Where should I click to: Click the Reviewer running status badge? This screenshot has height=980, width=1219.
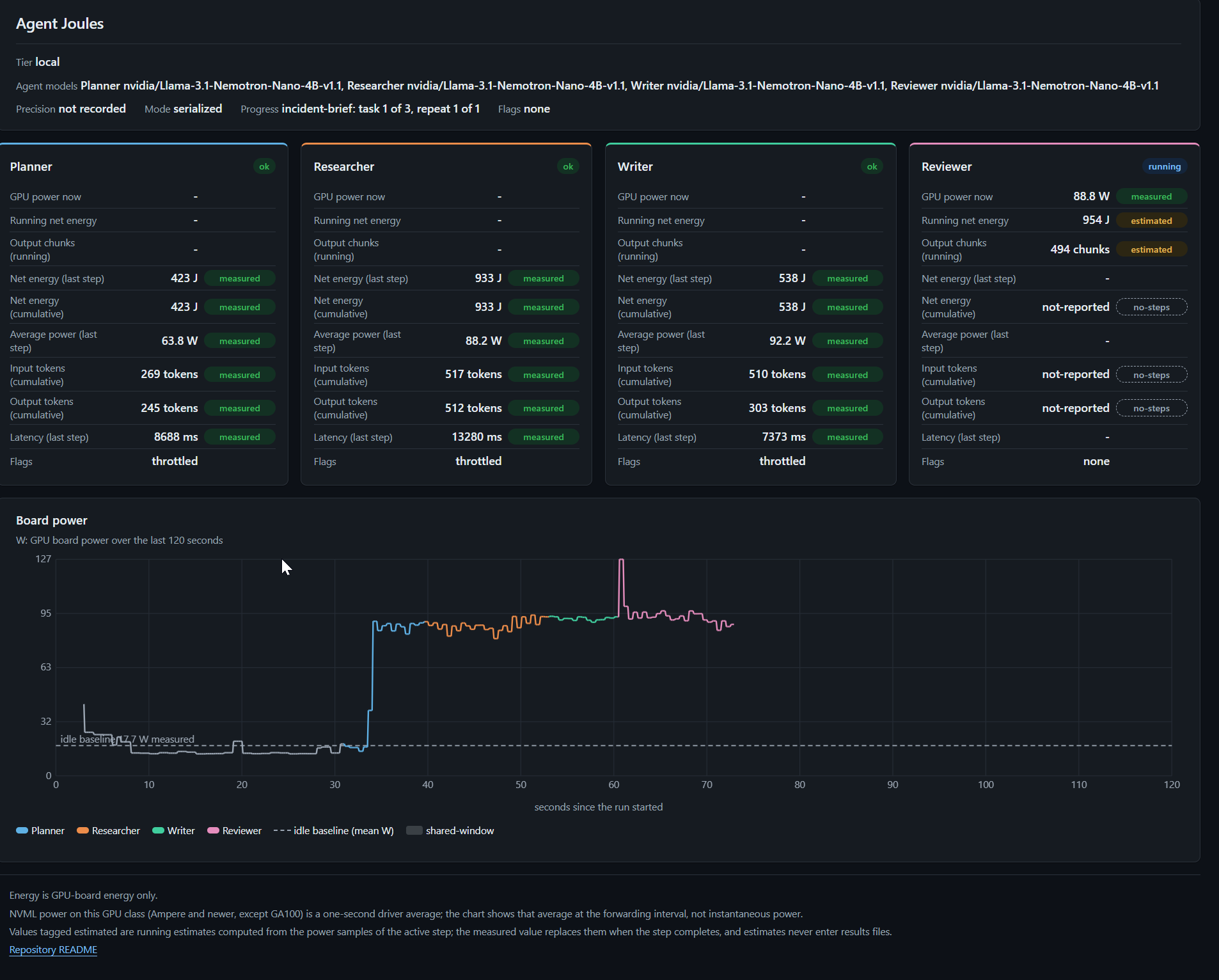coord(1164,167)
